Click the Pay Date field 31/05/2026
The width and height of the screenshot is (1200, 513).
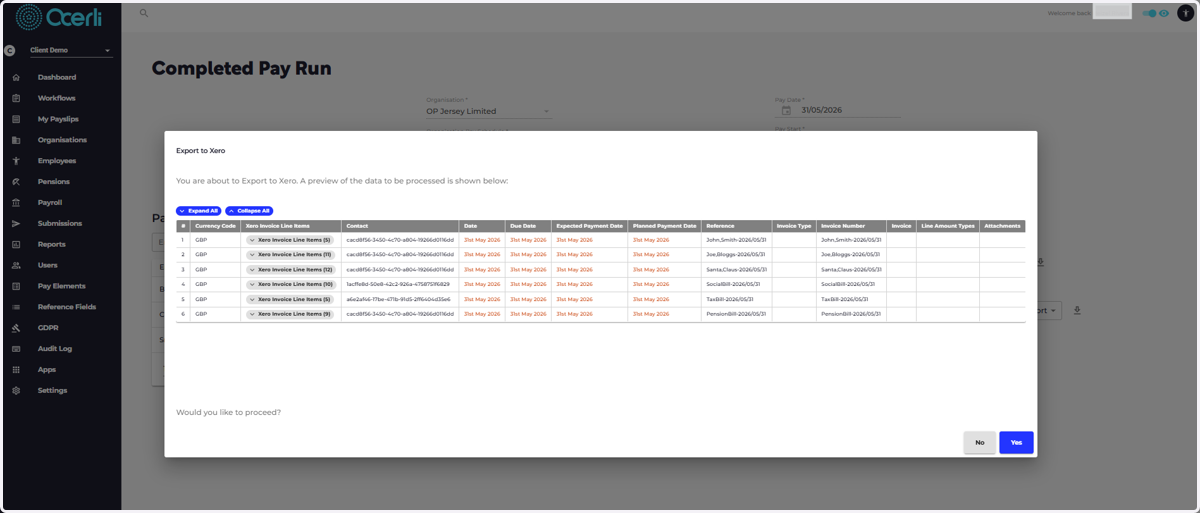pos(837,111)
